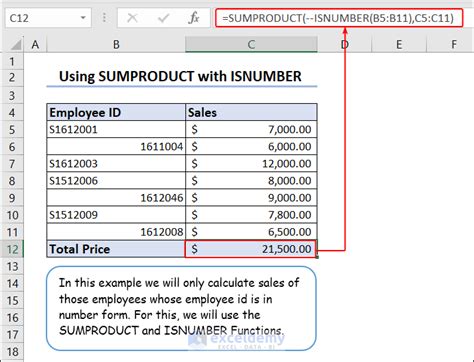Image resolution: width=474 pixels, height=362 pixels.
Task: Select column C header
Action: click(x=251, y=44)
